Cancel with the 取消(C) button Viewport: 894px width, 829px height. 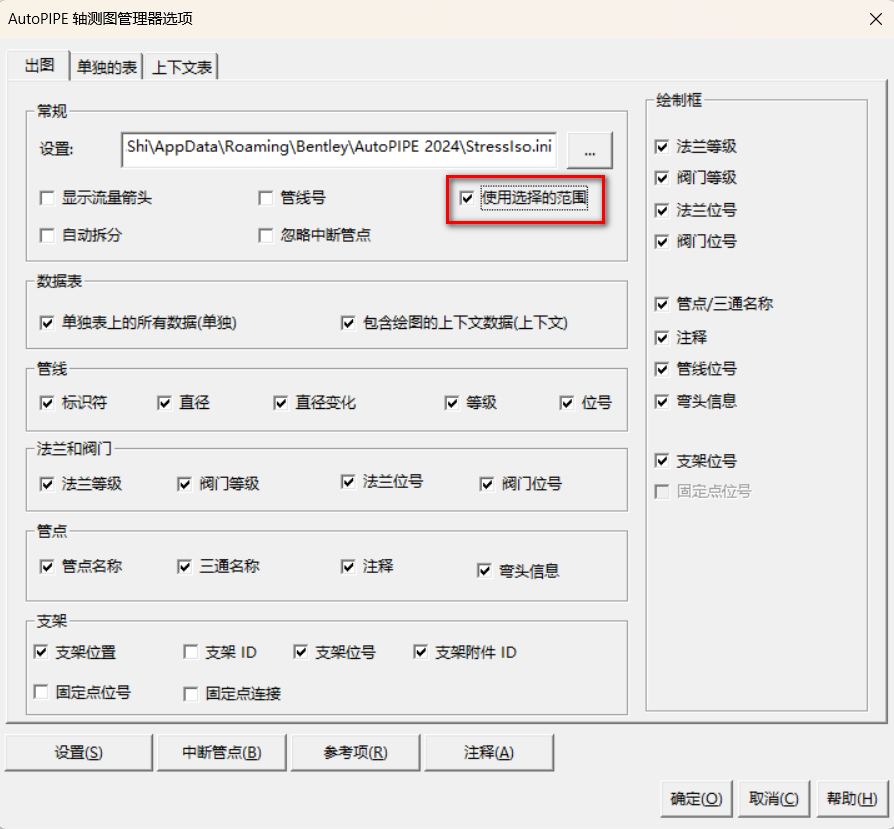tap(774, 798)
